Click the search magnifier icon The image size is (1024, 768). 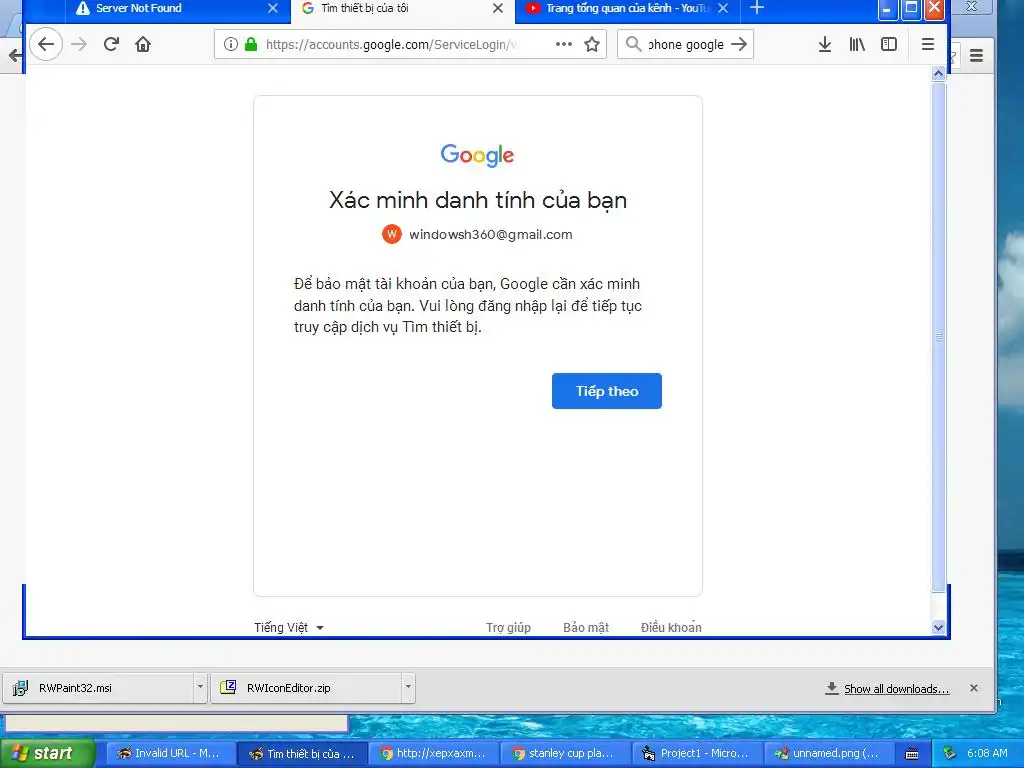pos(633,44)
